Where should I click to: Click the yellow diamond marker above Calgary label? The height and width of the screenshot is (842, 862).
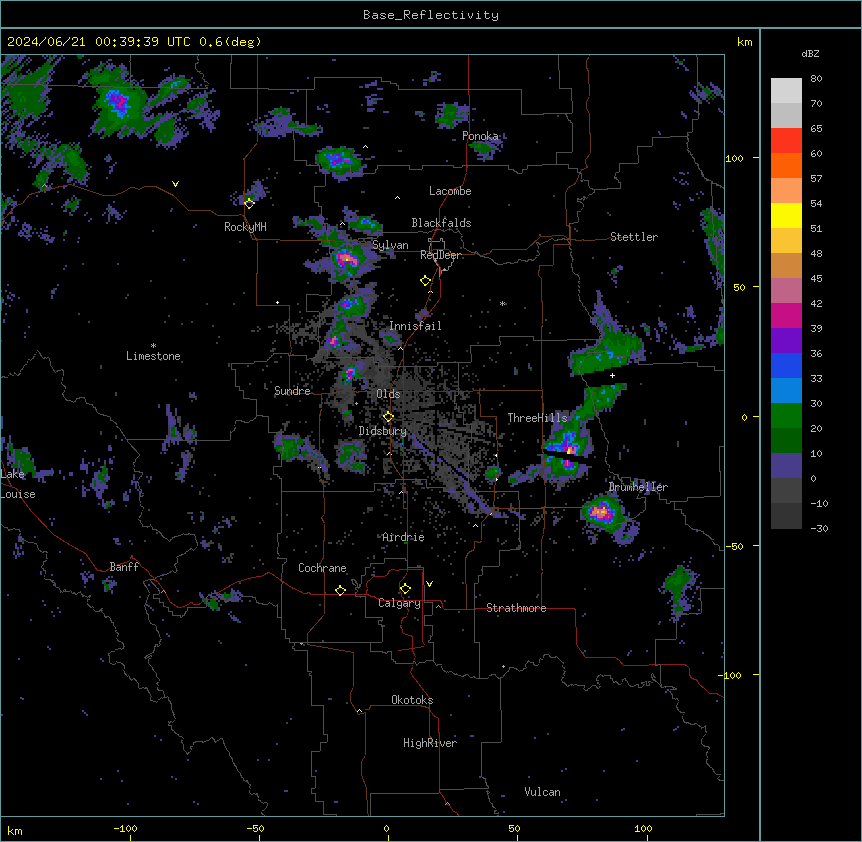pyautogui.click(x=405, y=589)
